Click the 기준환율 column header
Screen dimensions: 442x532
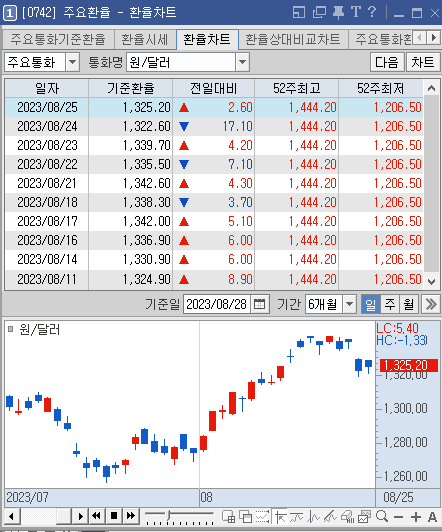(131, 89)
